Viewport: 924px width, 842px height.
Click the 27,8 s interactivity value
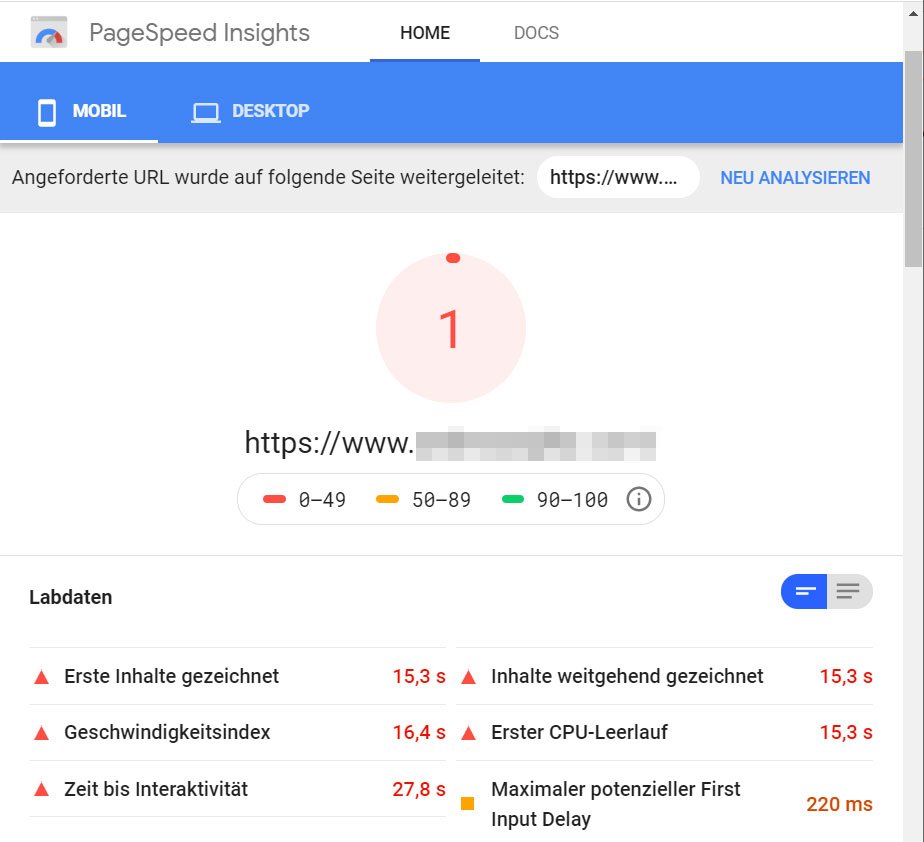(x=419, y=789)
